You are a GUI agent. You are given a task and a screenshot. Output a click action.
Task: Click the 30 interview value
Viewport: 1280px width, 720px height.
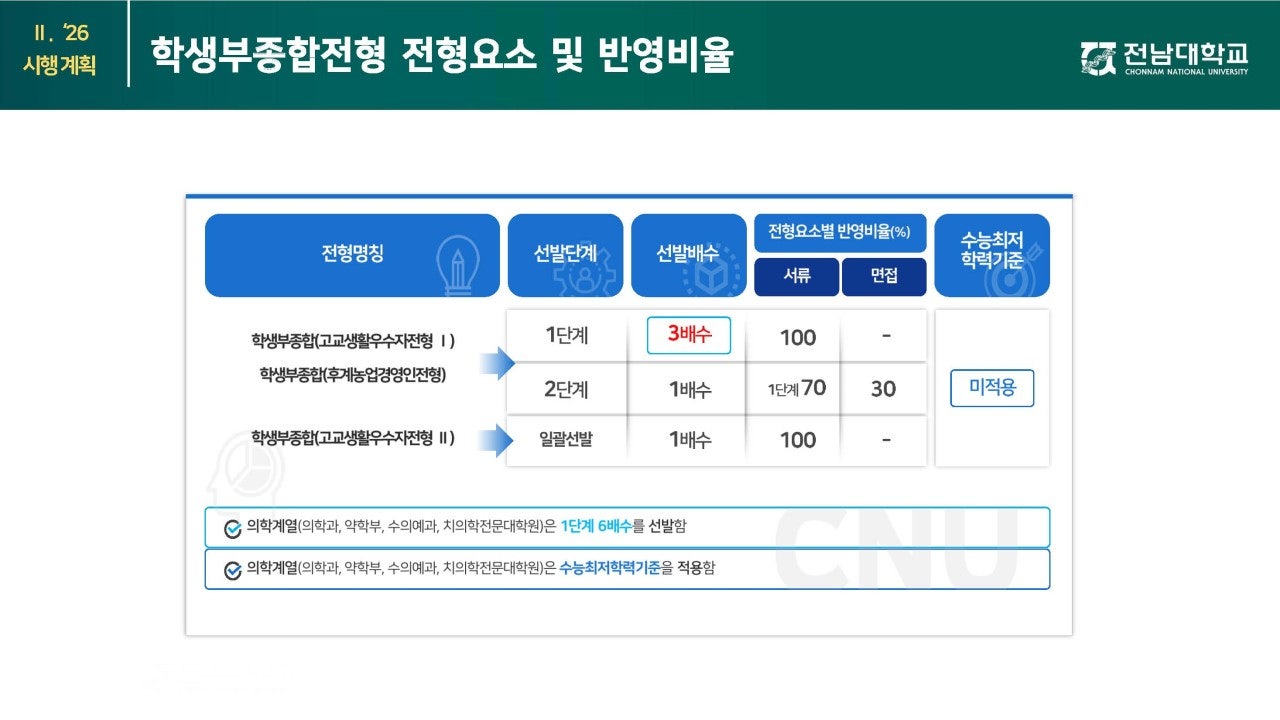(883, 389)
